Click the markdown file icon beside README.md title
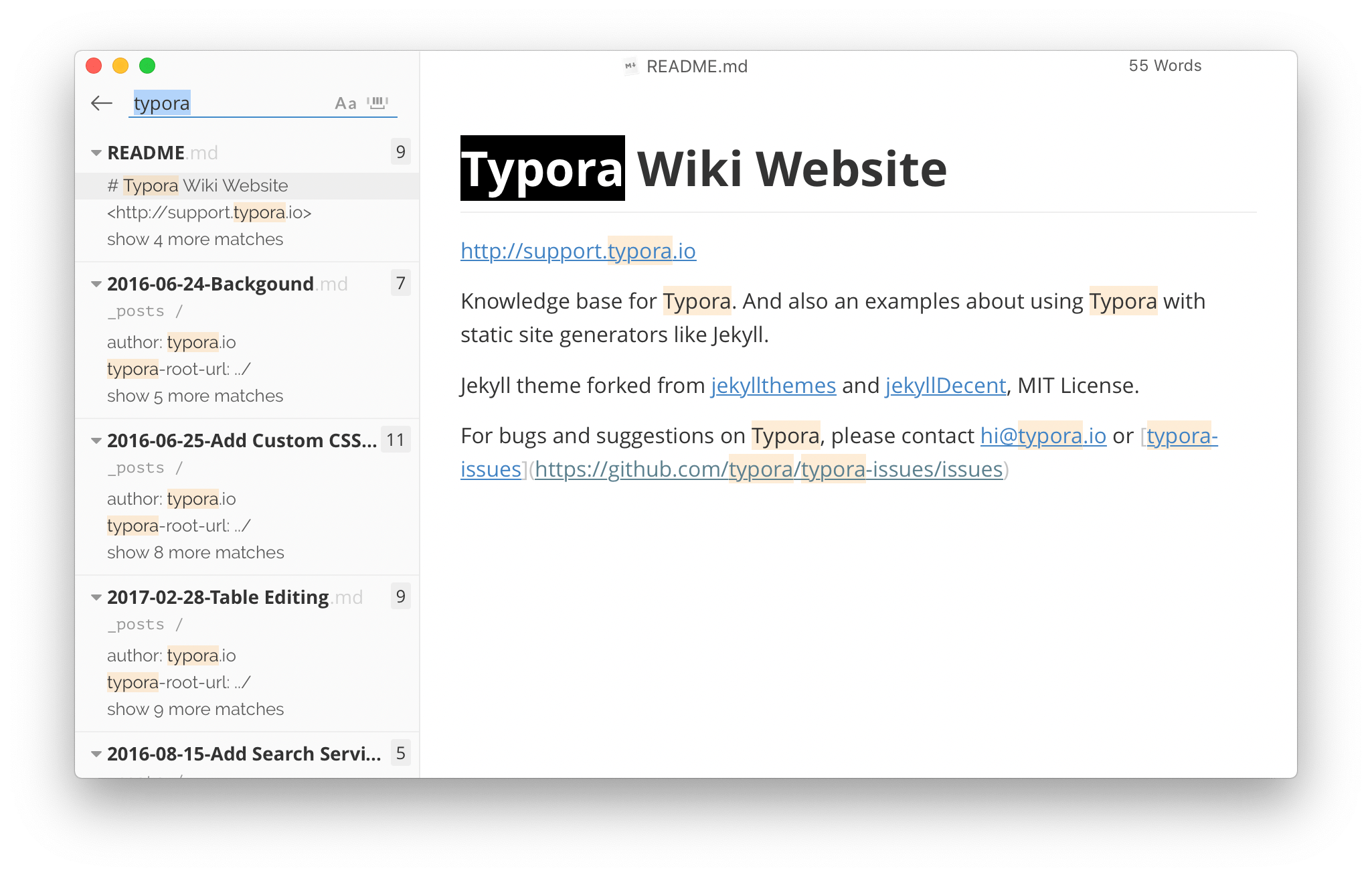Viewport: 1372px width, 877px height. pos(630,66)
